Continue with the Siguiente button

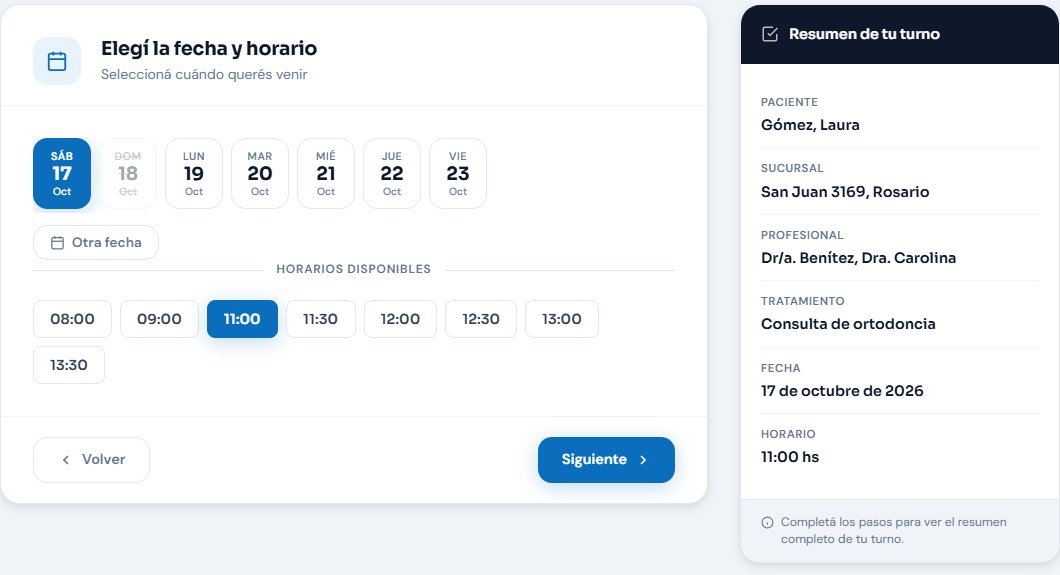point(606,459)
